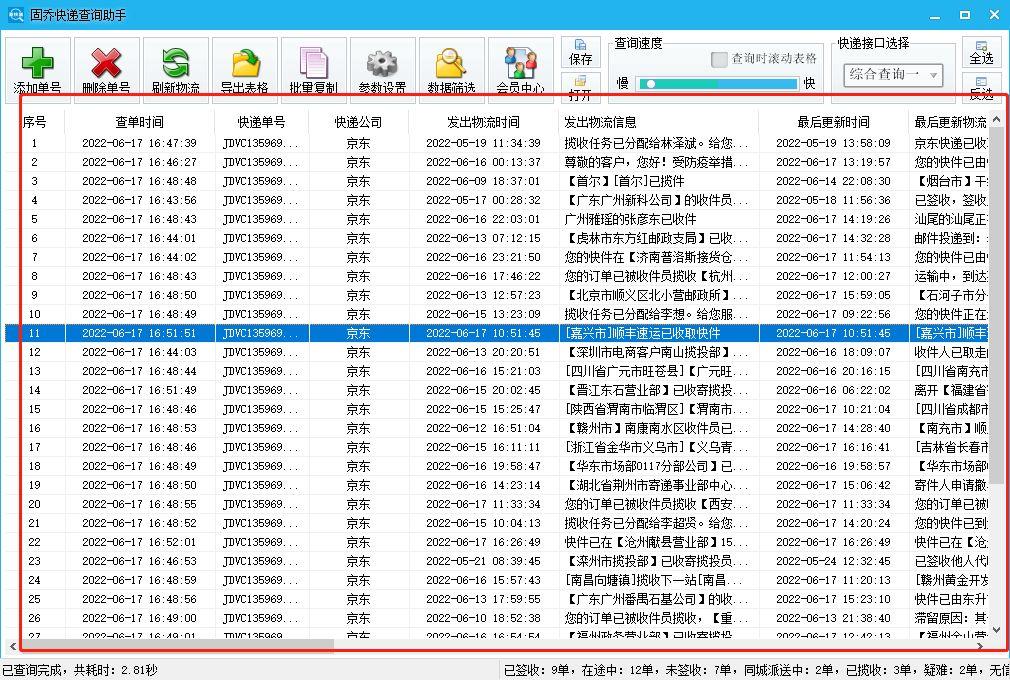Click the green plus 添加单号 icon

point(37,64)
